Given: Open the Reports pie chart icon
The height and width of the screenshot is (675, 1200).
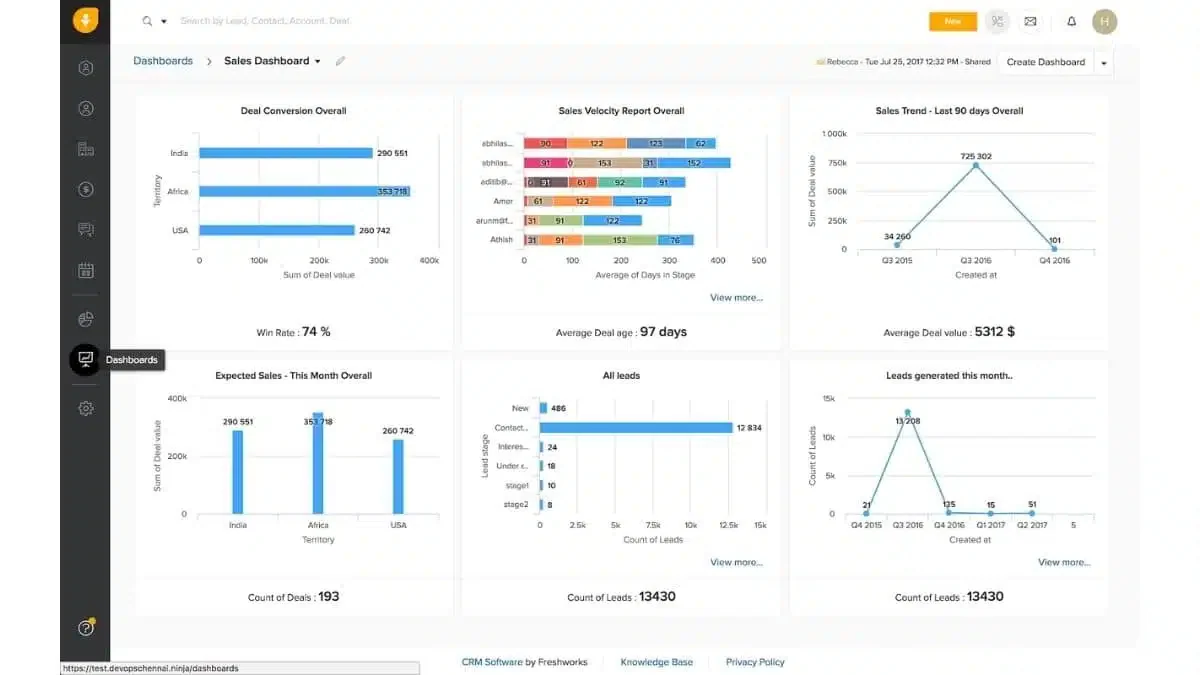Looking at the screenshot, I should pyautogui.click(x=85, y=319).
